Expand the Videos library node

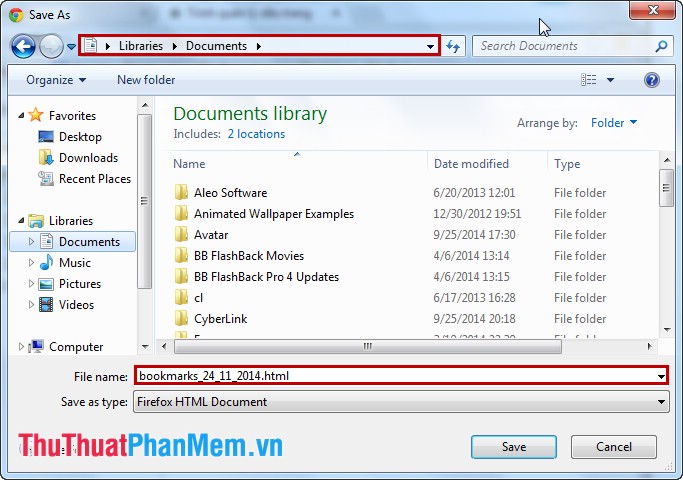(x=31, y=304)
